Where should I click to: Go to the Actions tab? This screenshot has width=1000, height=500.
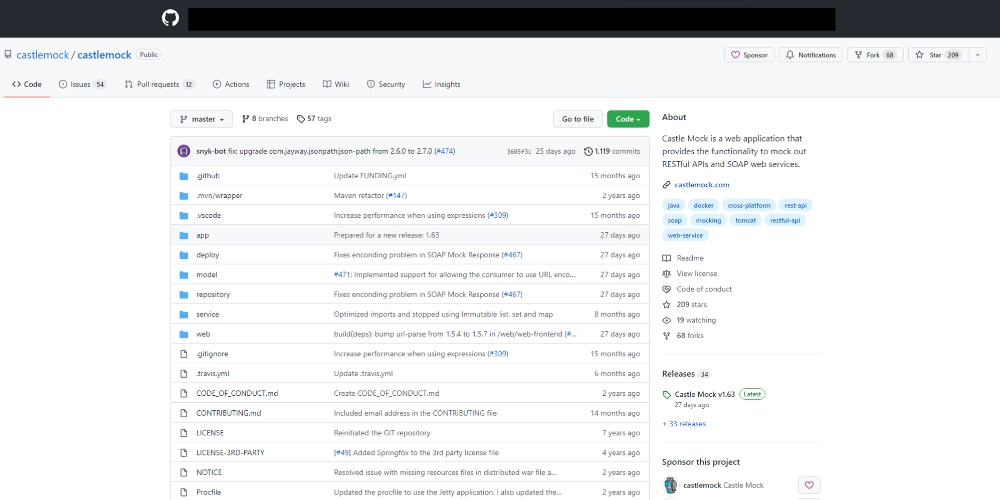[x=231, y=84]
